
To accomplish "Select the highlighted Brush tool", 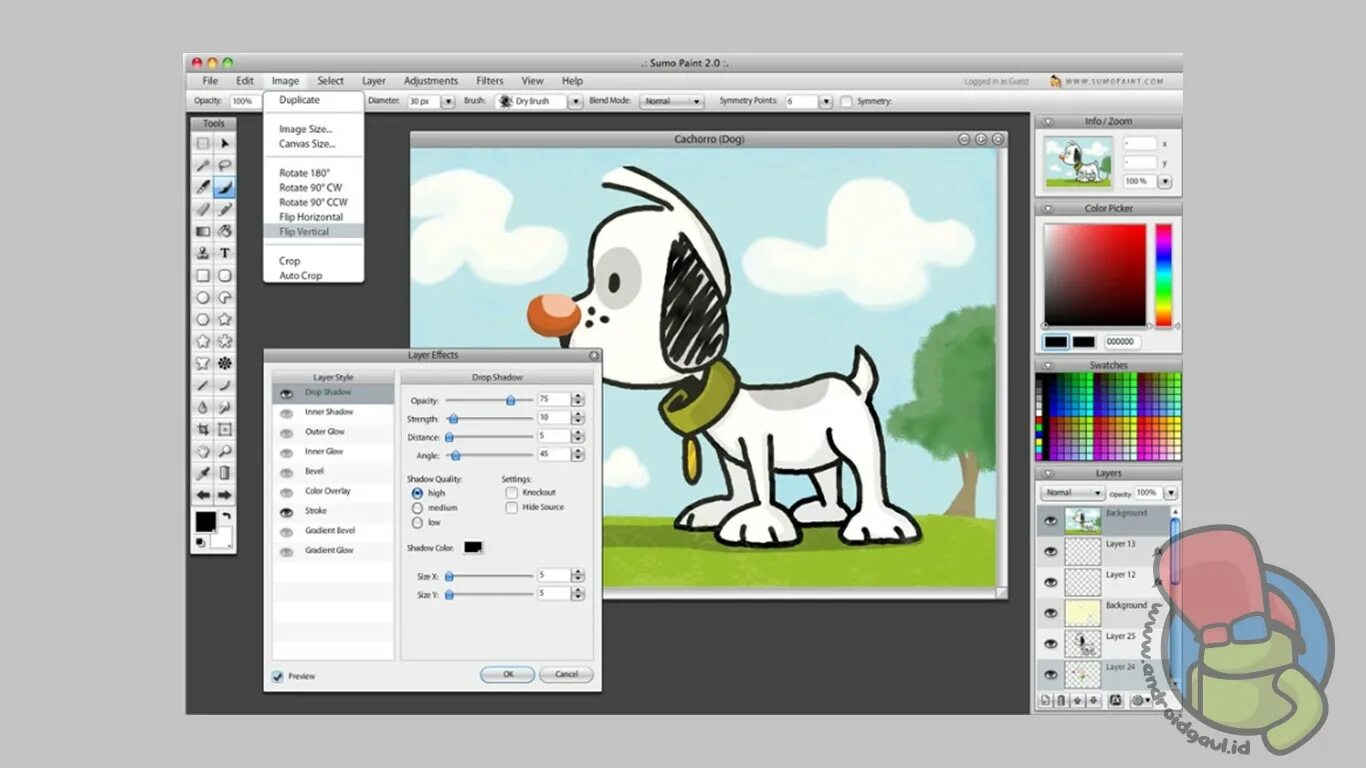I will [x=225, y=187].
